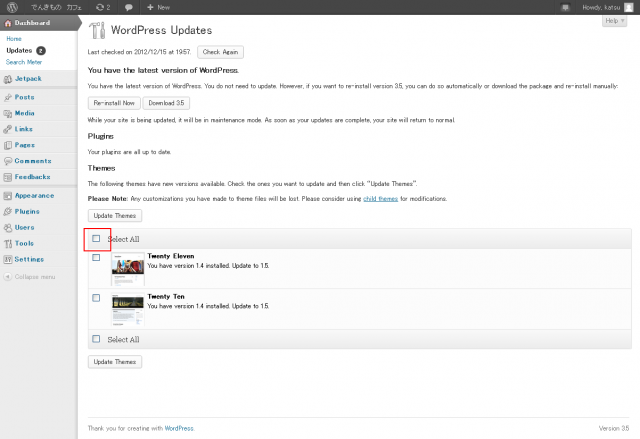Open the Media menu

coord(24,113)
